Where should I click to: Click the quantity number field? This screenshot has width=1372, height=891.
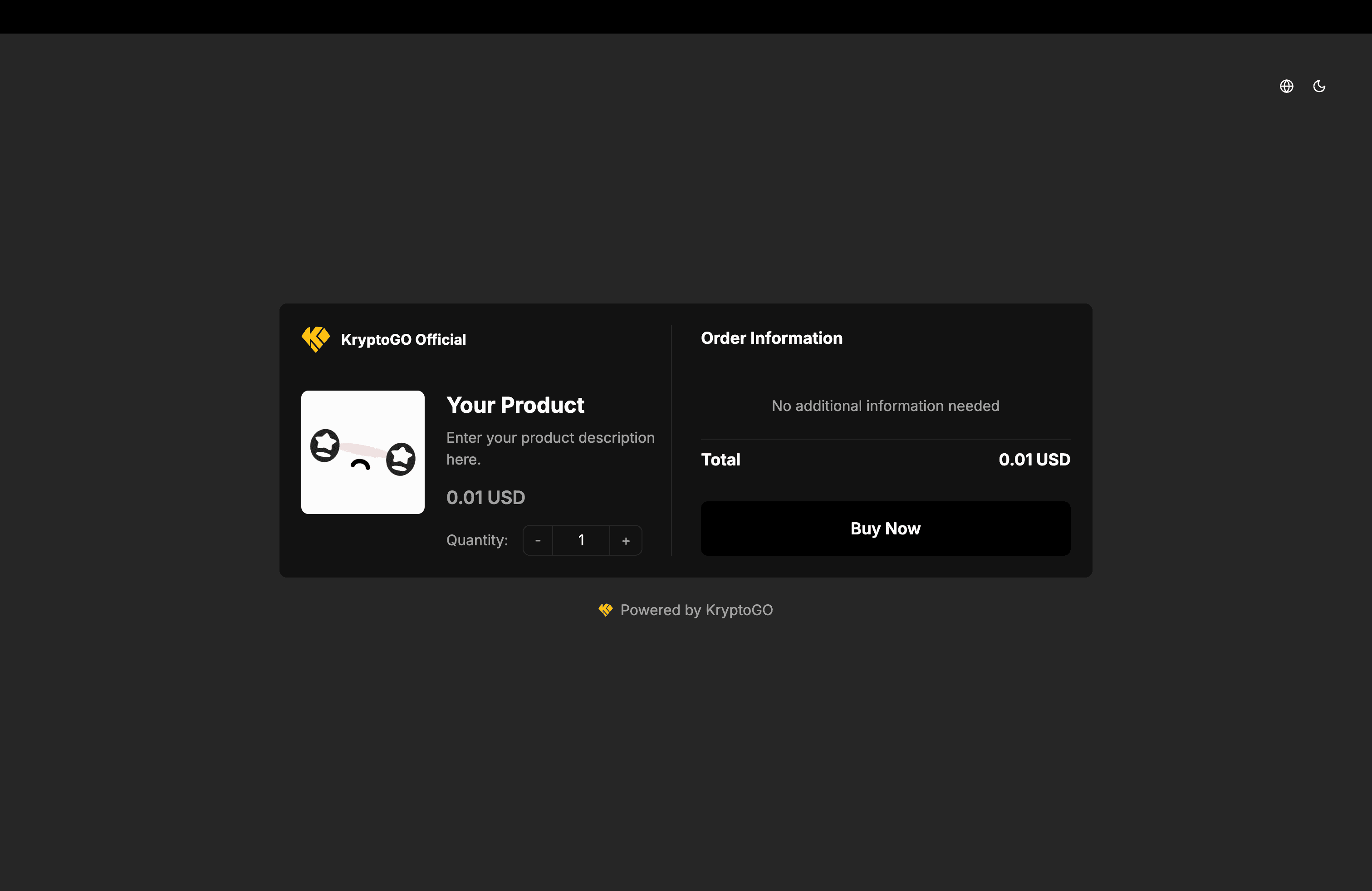tap(581, 540)
